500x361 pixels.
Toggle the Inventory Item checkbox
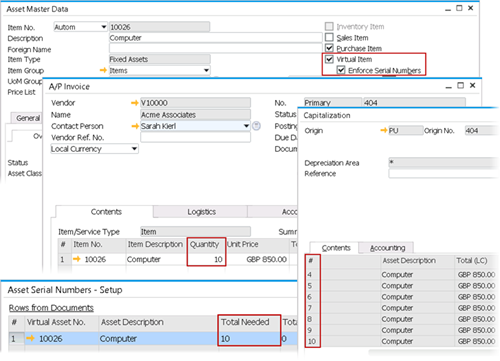point(329,26)
